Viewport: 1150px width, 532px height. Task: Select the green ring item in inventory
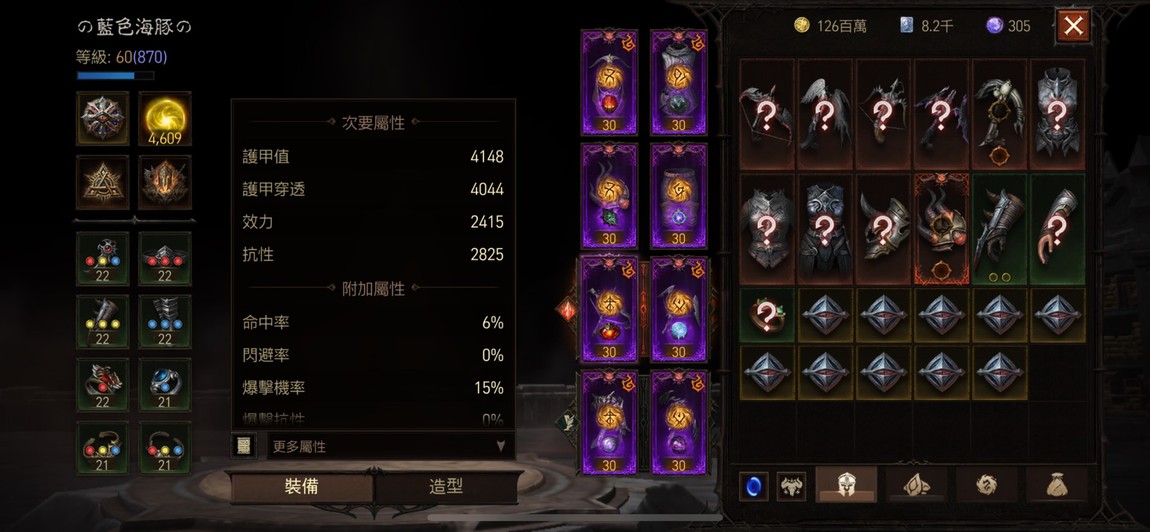tap(766, 316)
